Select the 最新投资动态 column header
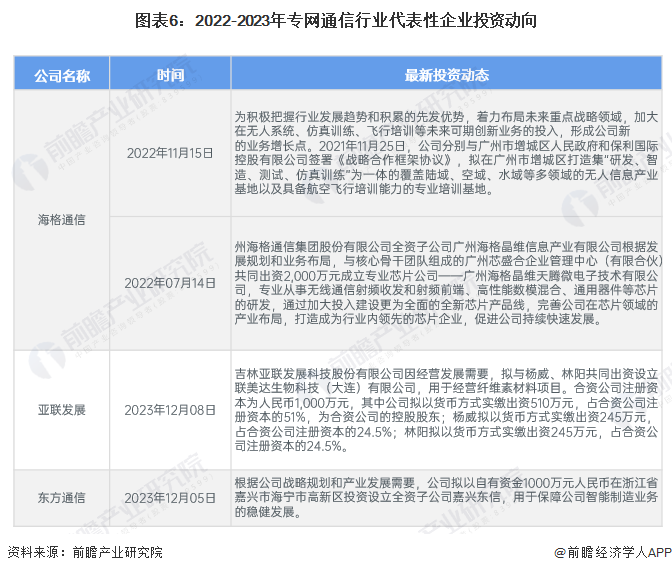Image resolution: width=672 pixels, height=573 pixels. coord(446,75)
